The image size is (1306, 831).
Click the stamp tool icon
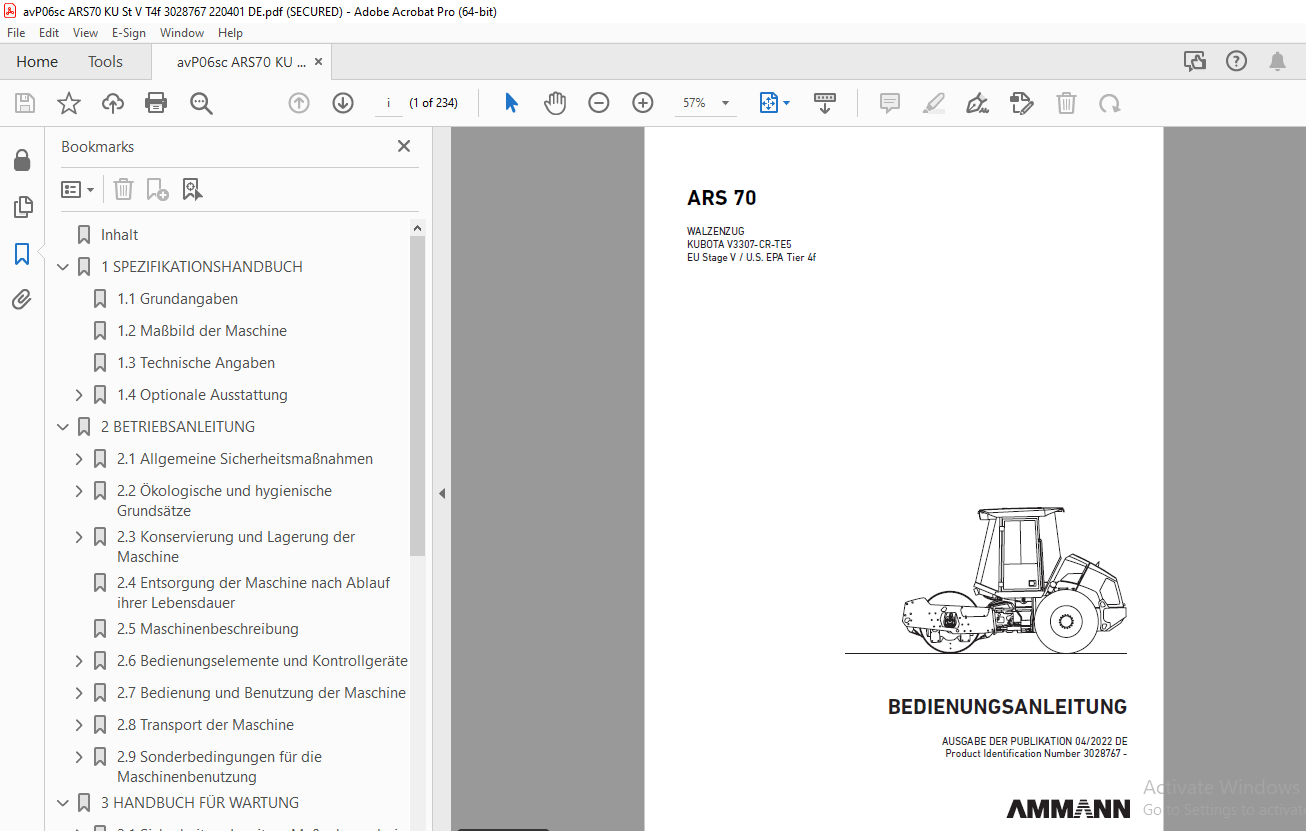[x=1022, y=103]
